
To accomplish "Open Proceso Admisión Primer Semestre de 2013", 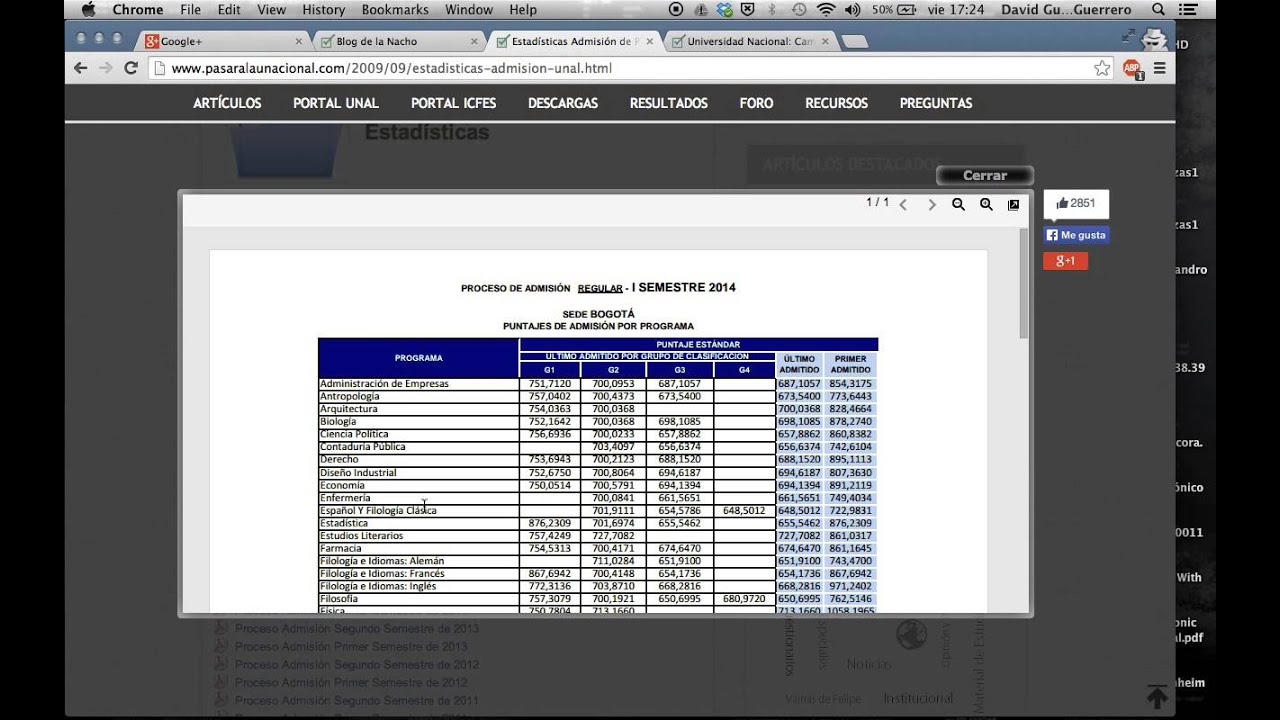I will click(351, 647).
